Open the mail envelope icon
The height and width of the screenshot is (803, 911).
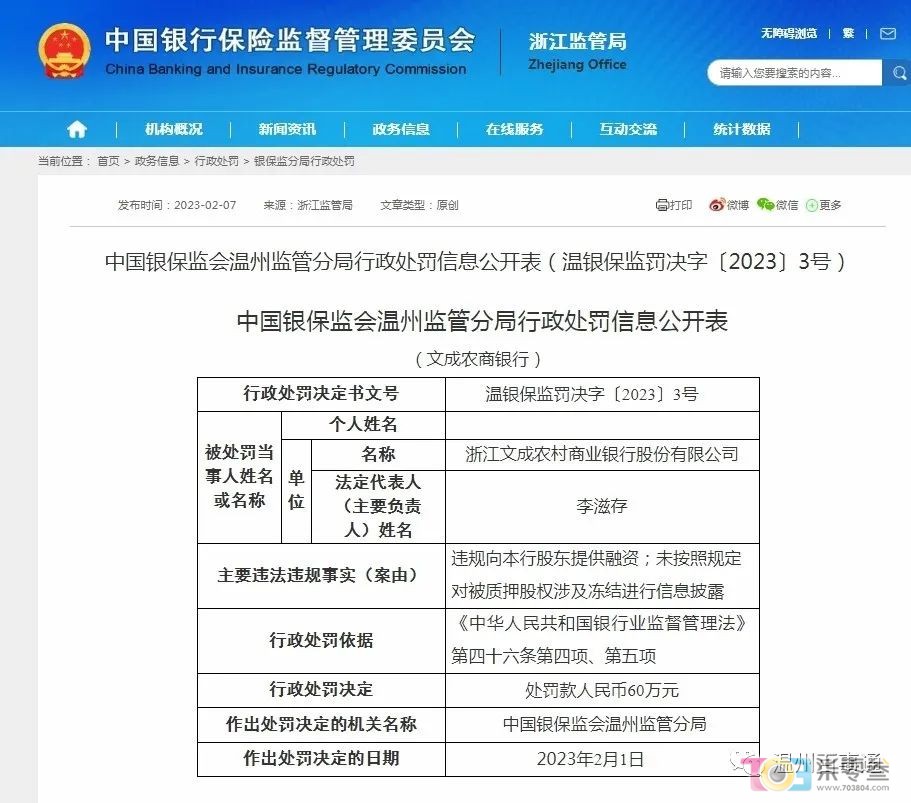pos(888,34)
